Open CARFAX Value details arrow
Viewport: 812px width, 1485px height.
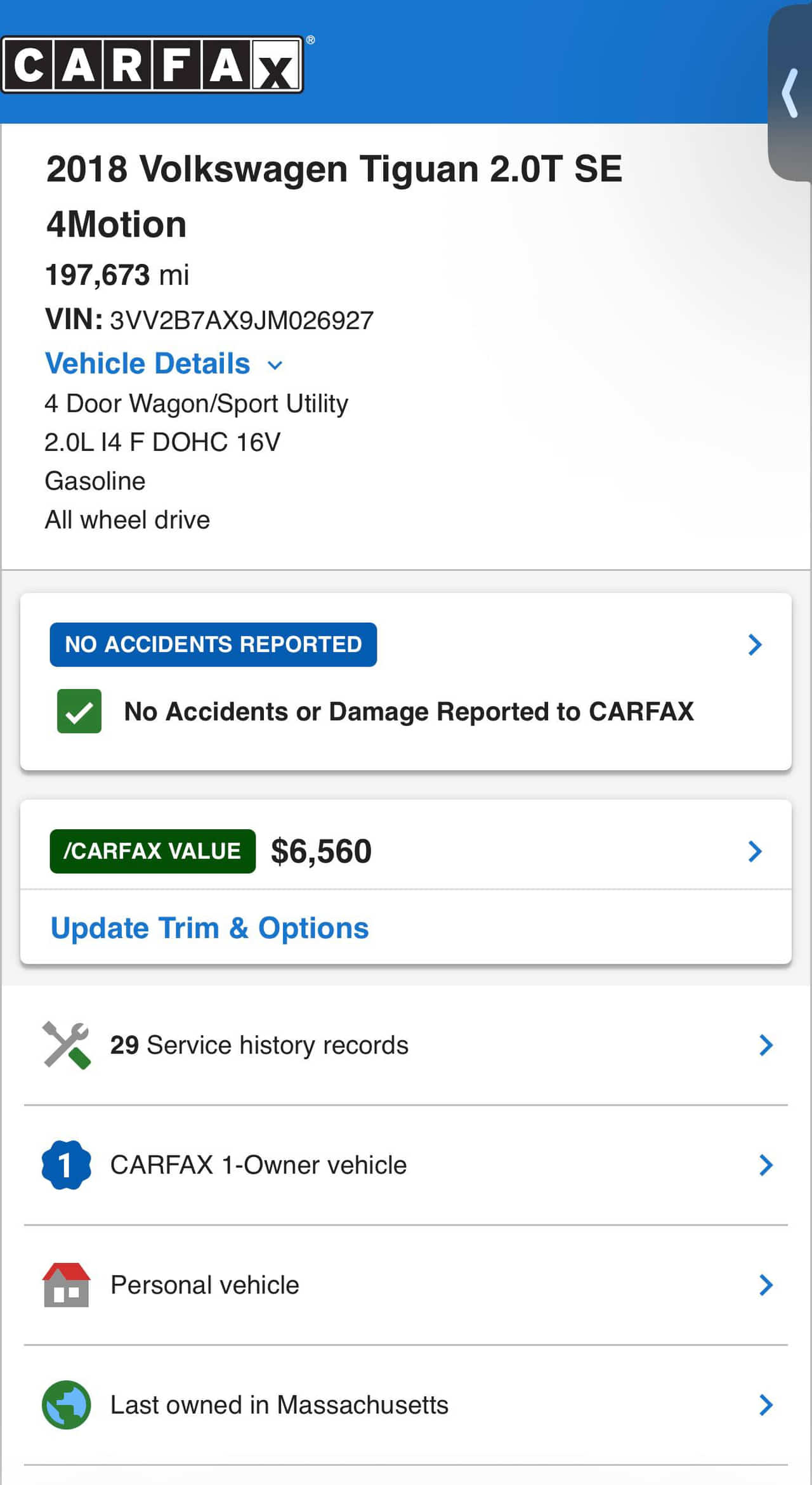[x=755, y=851]
